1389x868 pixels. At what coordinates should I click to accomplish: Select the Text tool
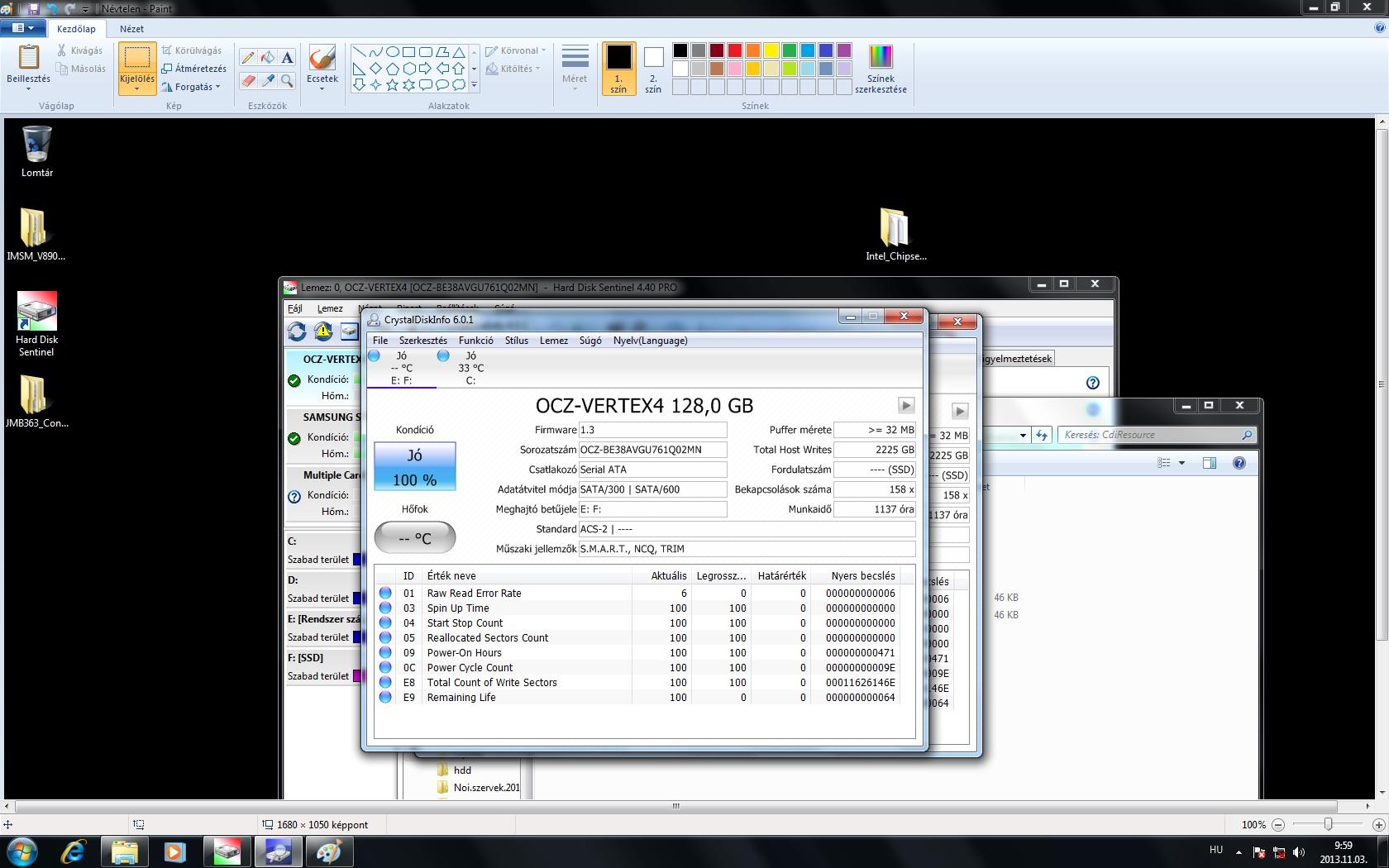287,58
